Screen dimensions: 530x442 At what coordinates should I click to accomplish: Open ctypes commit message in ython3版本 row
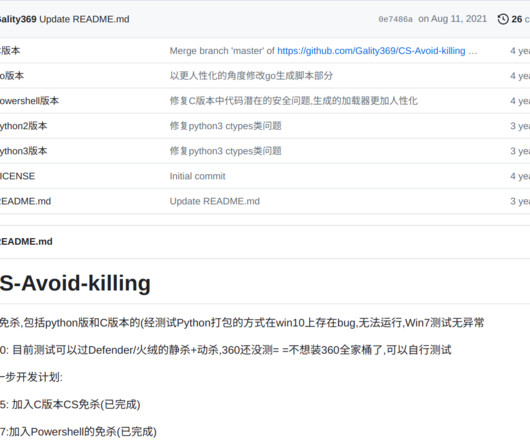click(225, 151)
